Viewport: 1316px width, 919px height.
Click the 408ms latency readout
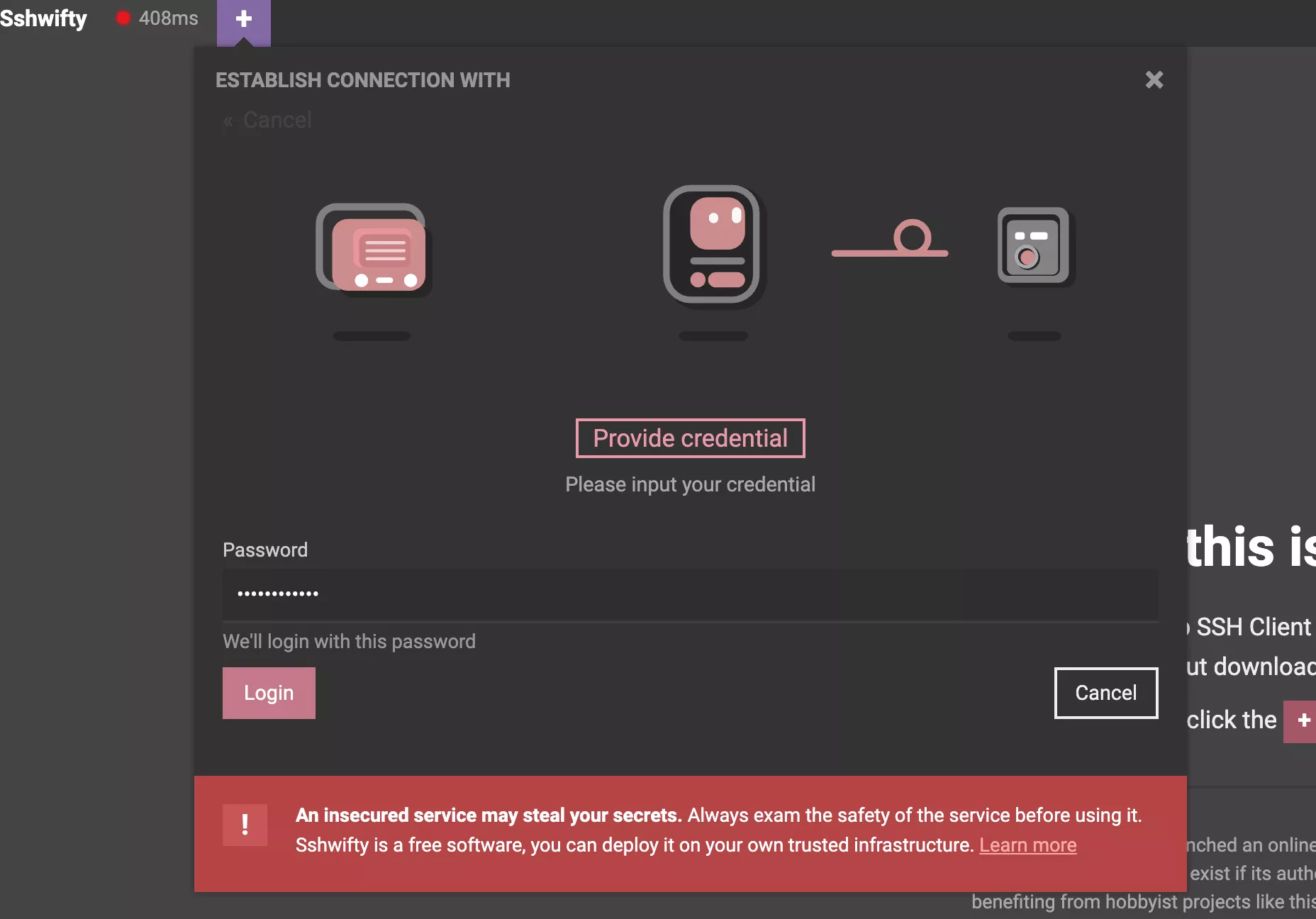(169, 18)
